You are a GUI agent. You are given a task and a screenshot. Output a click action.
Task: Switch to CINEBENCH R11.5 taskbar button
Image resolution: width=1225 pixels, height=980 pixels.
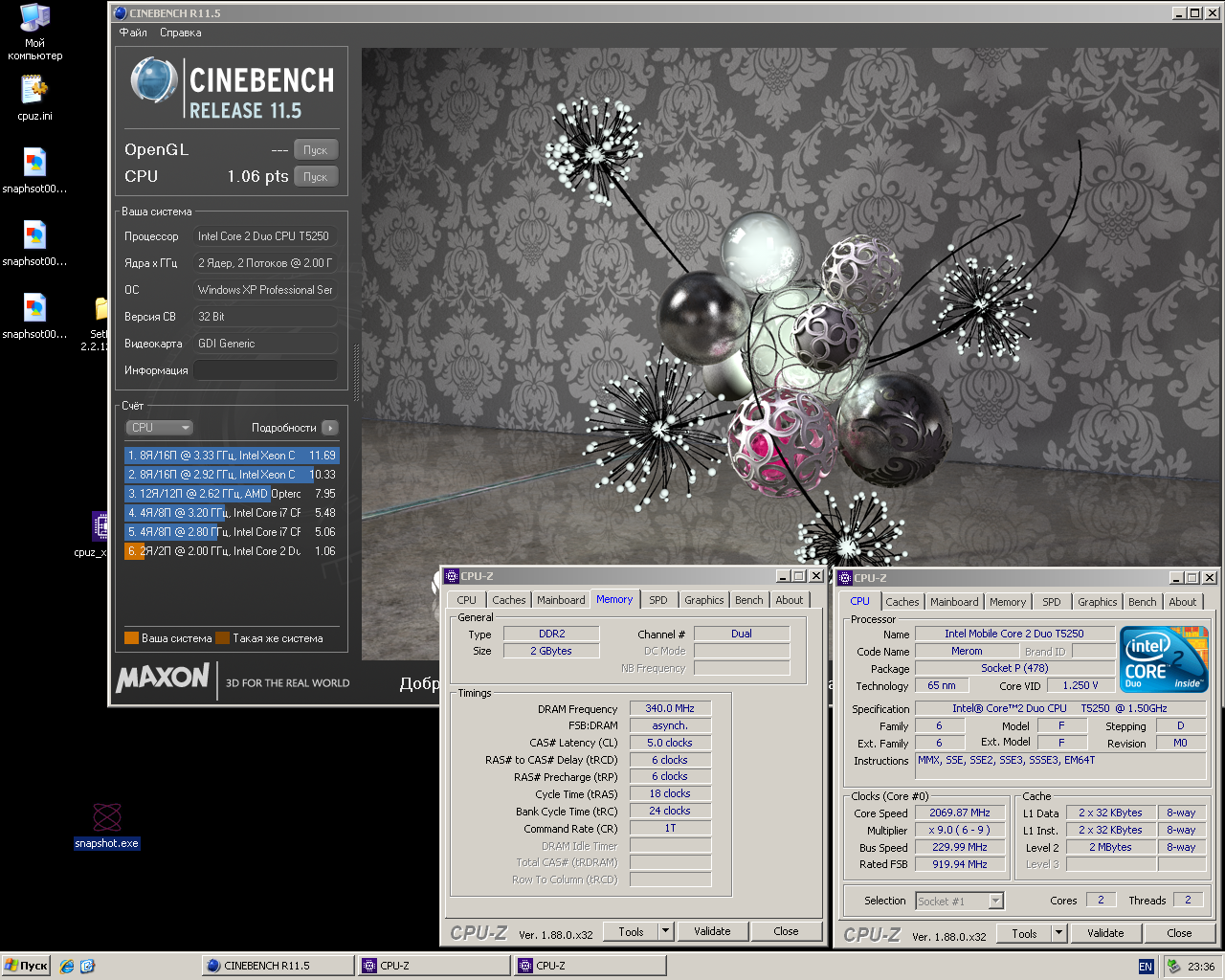tap(278, 966)
